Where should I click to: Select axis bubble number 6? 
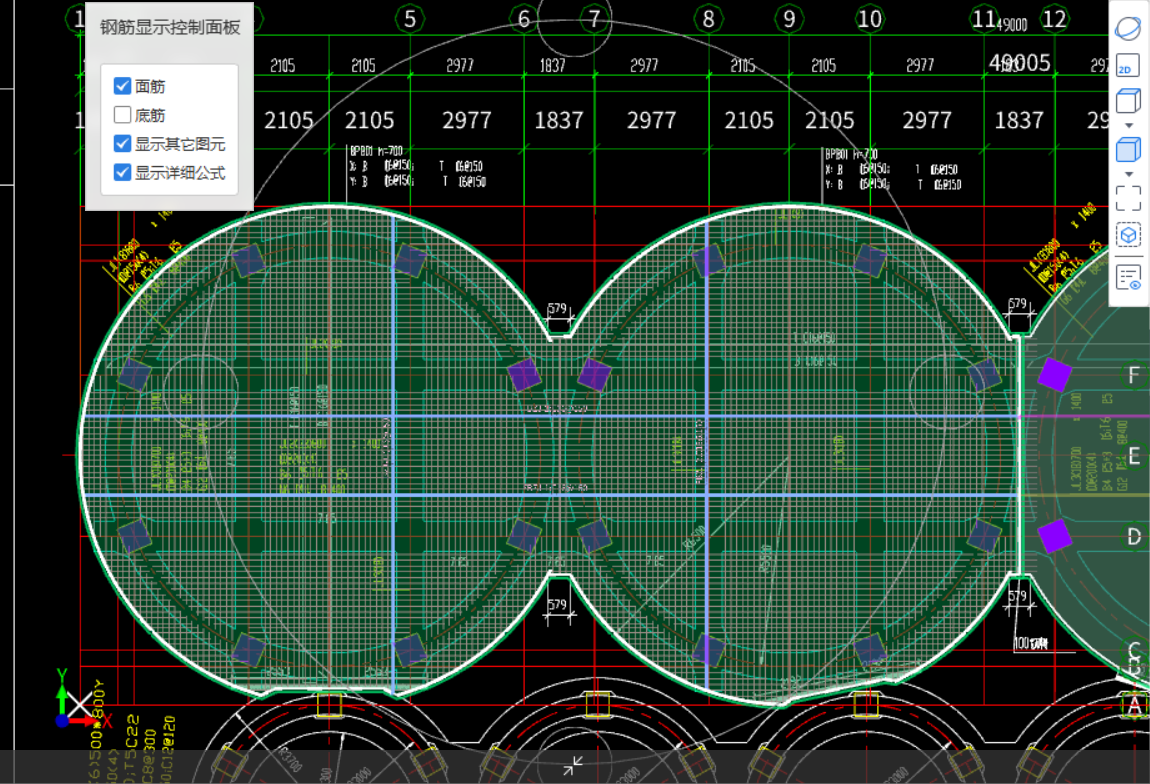524,18
